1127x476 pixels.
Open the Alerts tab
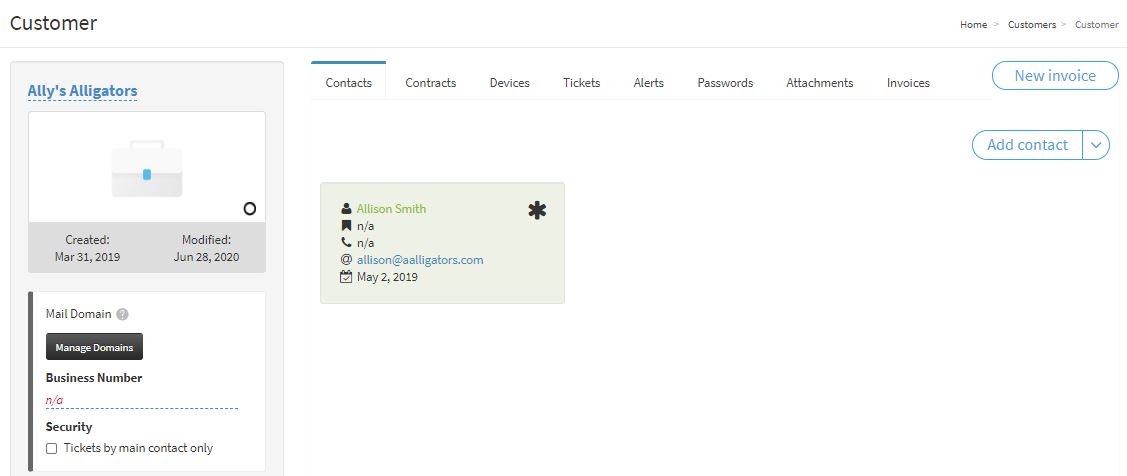click(x=648, y=83)
